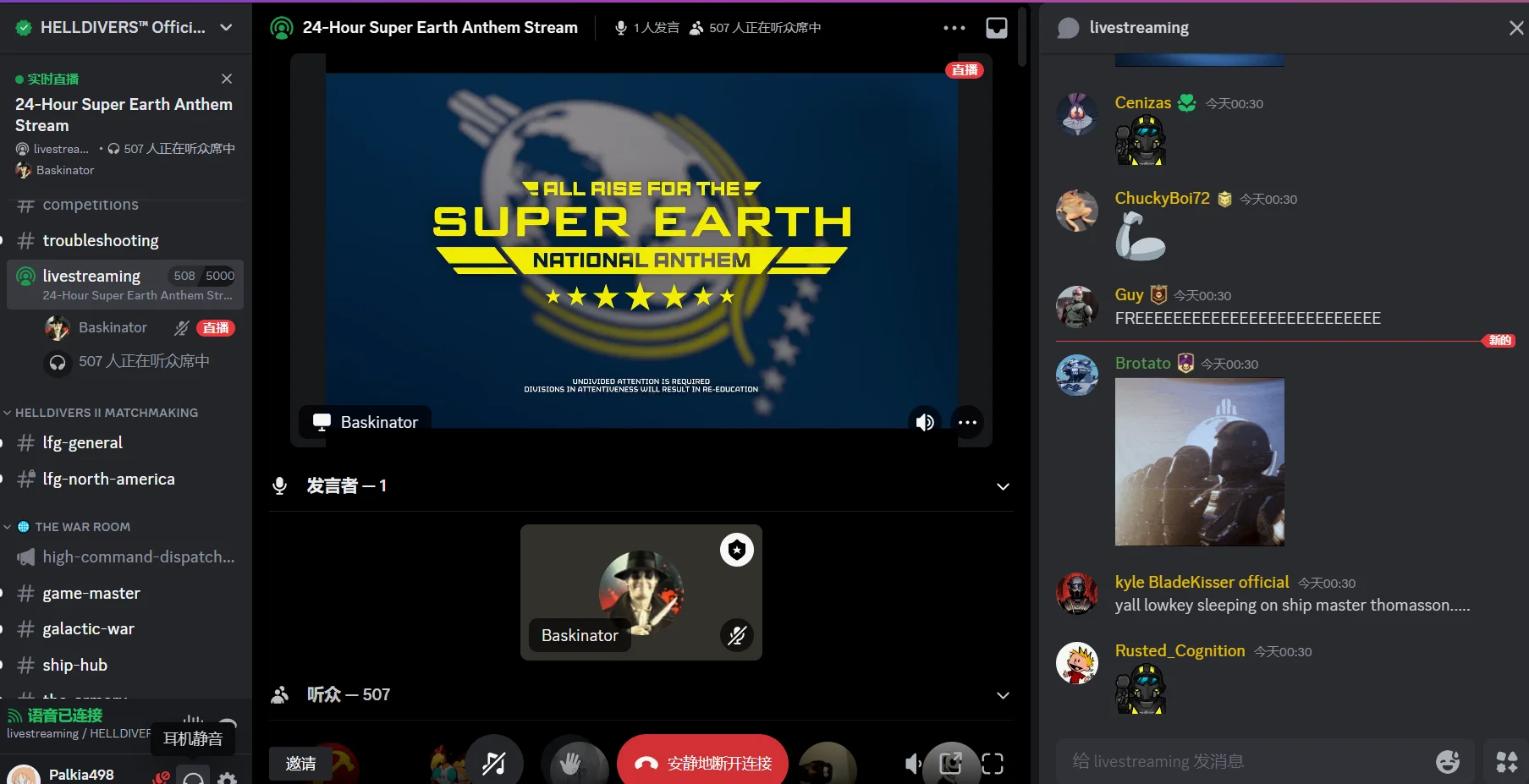Click the green clover badge beside Cenizas

1187,103
